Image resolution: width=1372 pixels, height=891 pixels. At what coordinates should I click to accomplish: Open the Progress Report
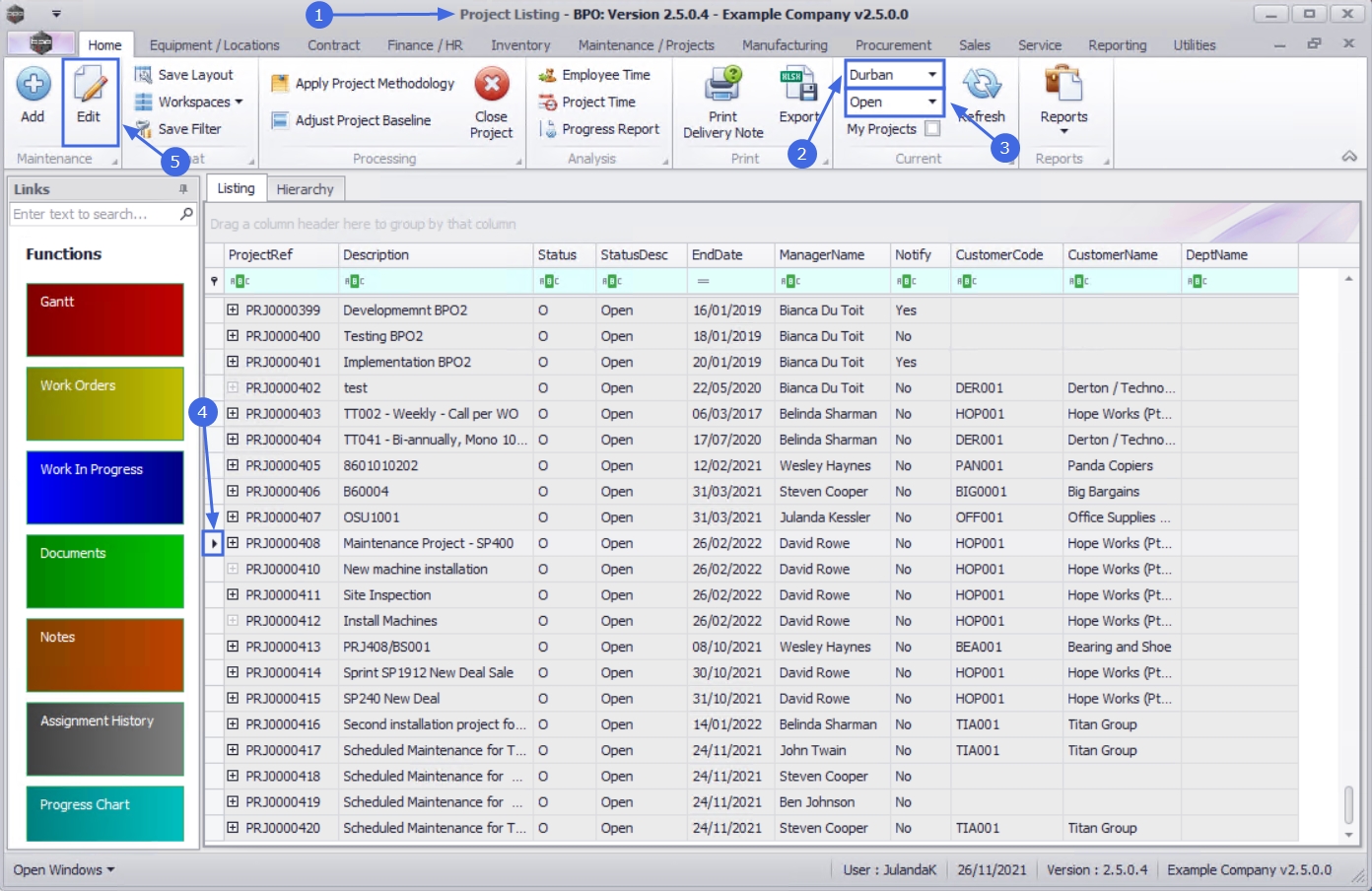click(x=599, y=129)
